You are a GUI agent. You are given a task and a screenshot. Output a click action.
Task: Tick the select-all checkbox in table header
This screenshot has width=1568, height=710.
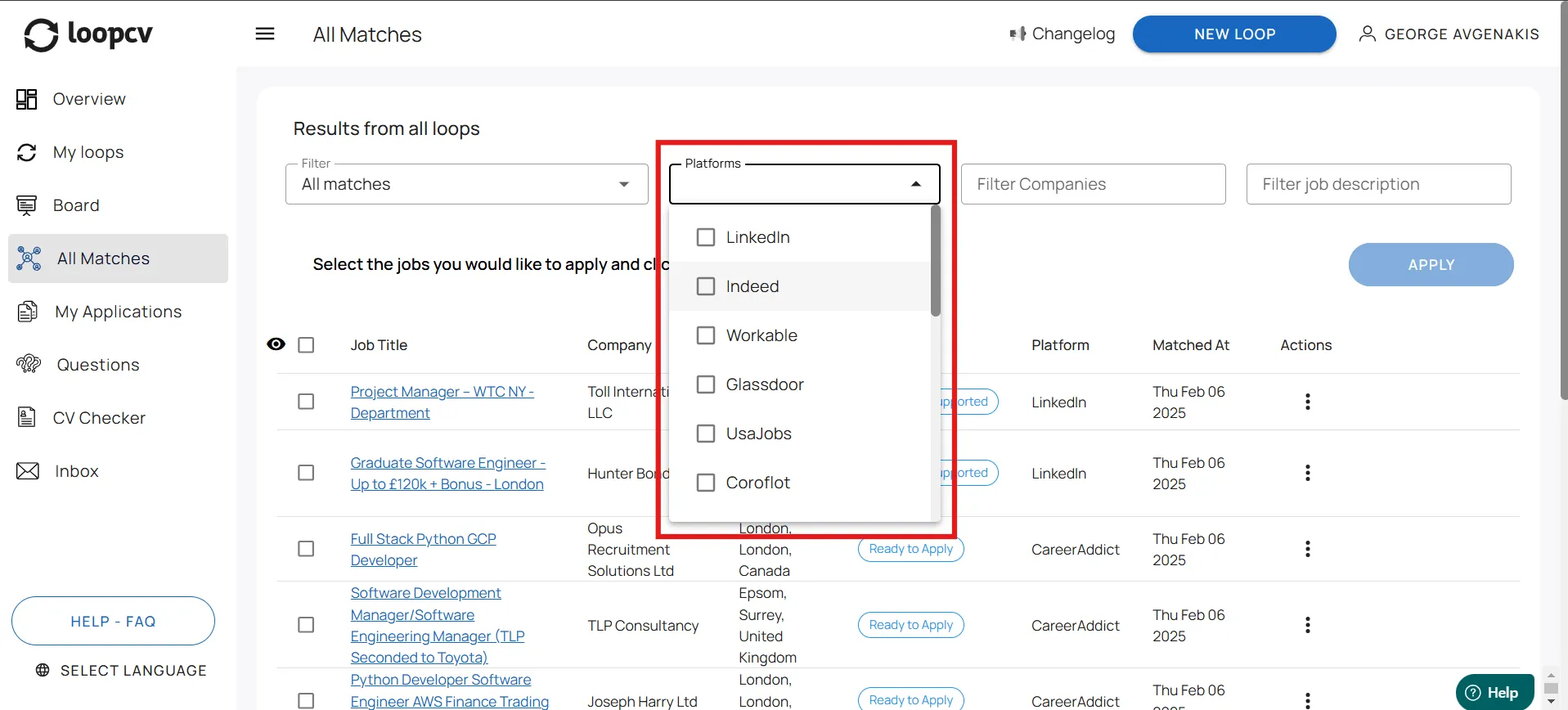pyautogui.click(x=306, y=345)
